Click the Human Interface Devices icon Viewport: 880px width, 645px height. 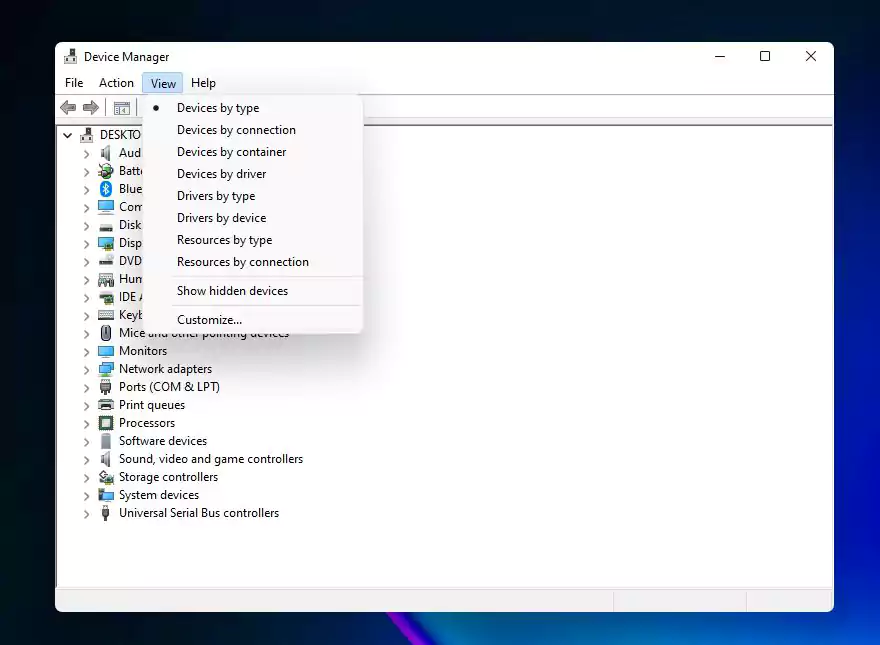[x=106, y=279]
